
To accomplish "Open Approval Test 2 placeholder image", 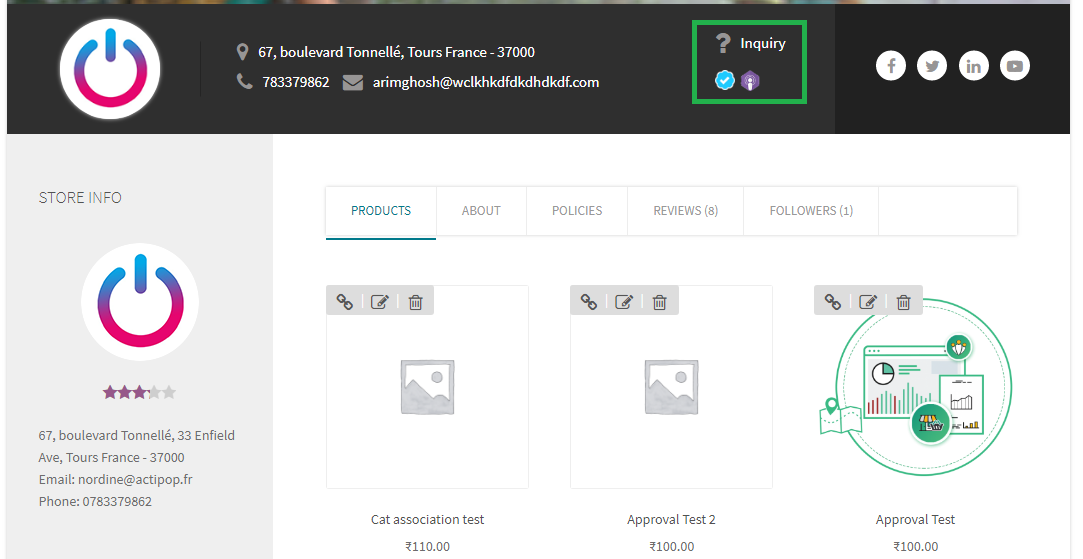I will (671, 387).
